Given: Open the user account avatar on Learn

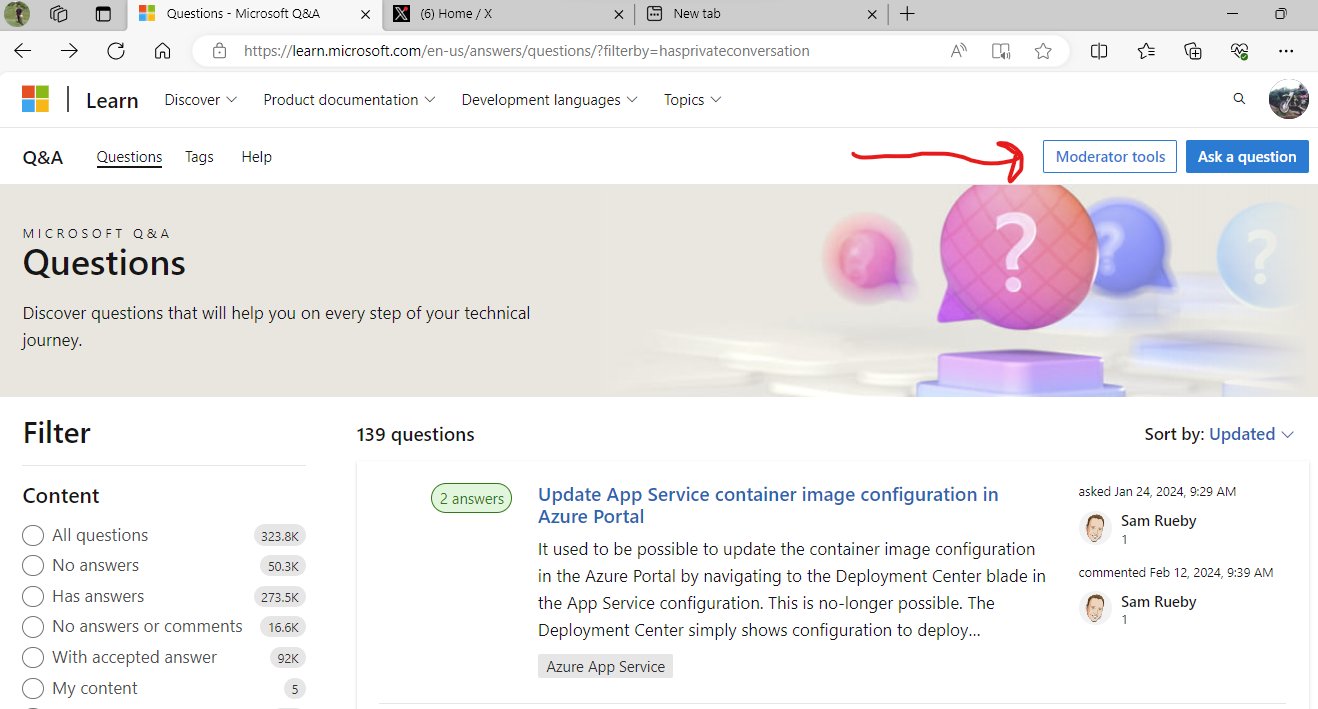Looking at the screenshot, I should point(1288,99).
